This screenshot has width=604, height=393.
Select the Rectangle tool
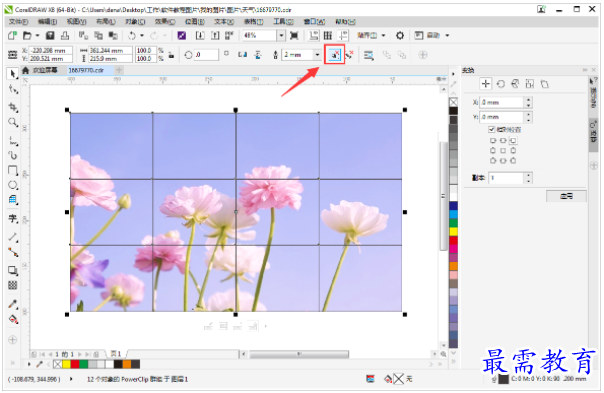[x=13, y=170]
